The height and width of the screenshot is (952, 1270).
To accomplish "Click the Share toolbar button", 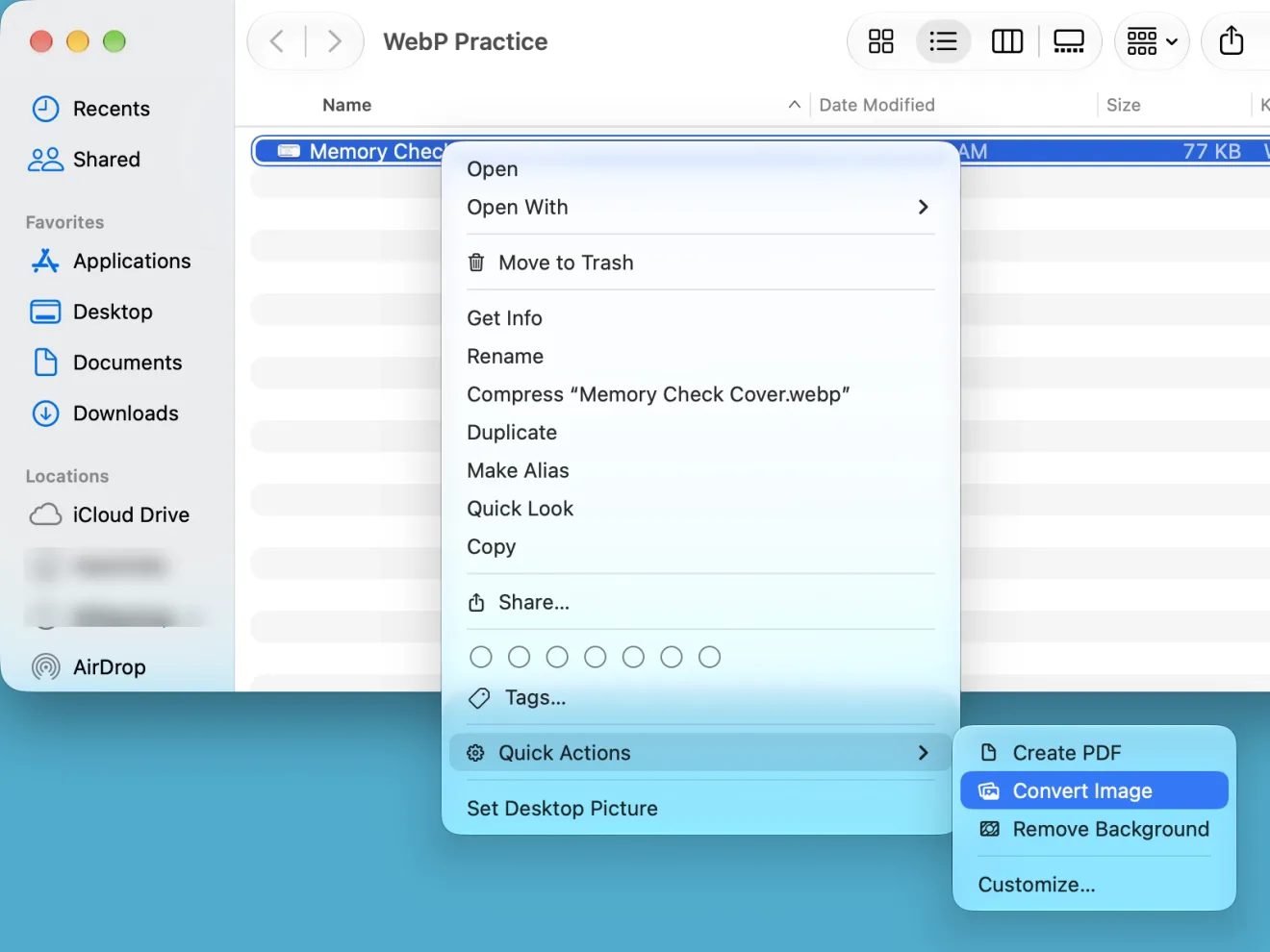I will click(1232, 41).
